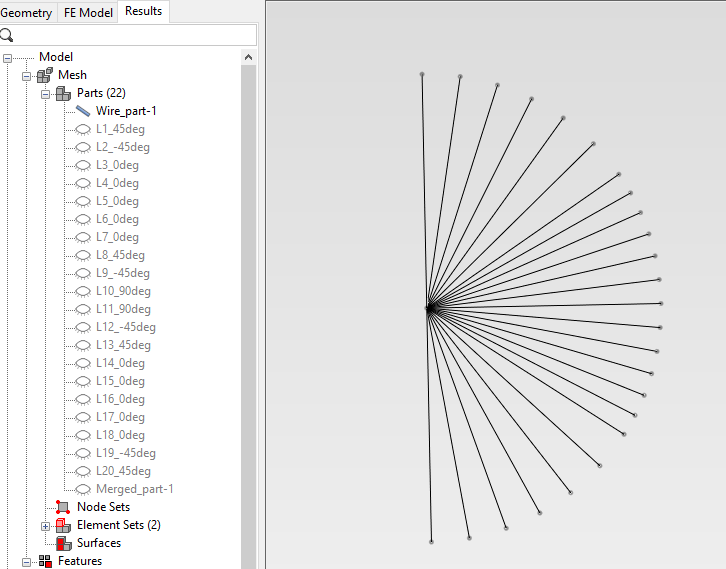
Task: Collapse the Mesh node
Action: pos(26,76)
